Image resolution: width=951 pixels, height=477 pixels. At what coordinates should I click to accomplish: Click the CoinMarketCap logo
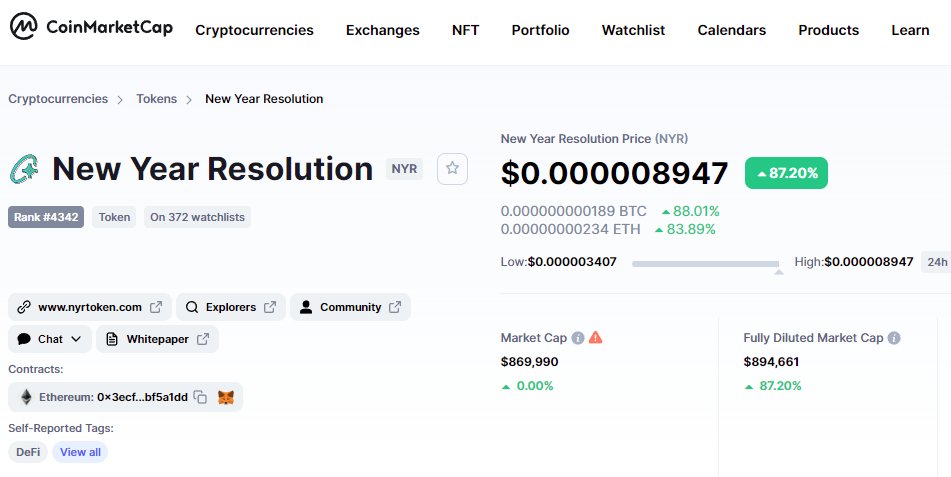92,27
